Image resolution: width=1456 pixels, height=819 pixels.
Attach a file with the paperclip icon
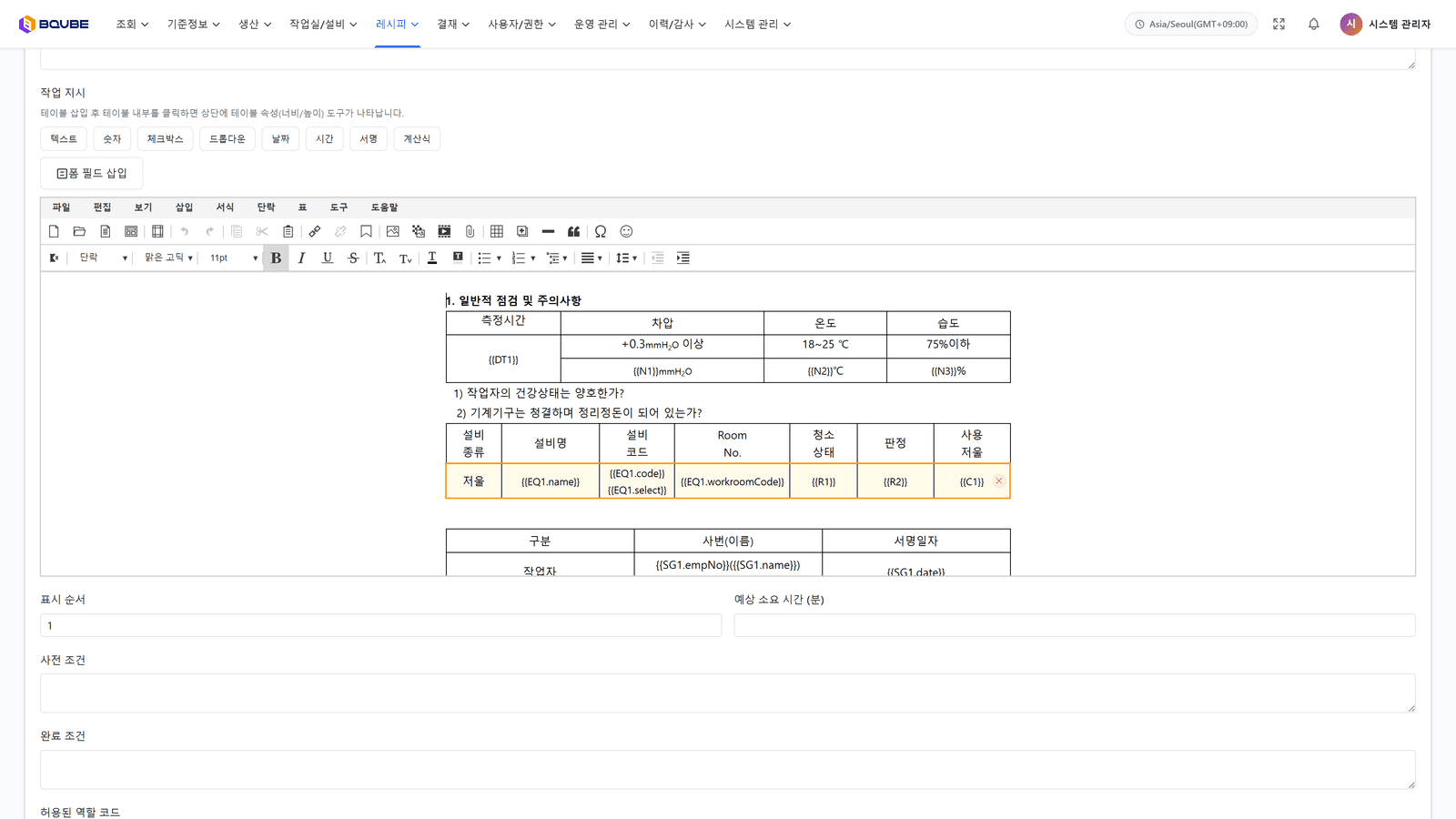pos(470,232)
